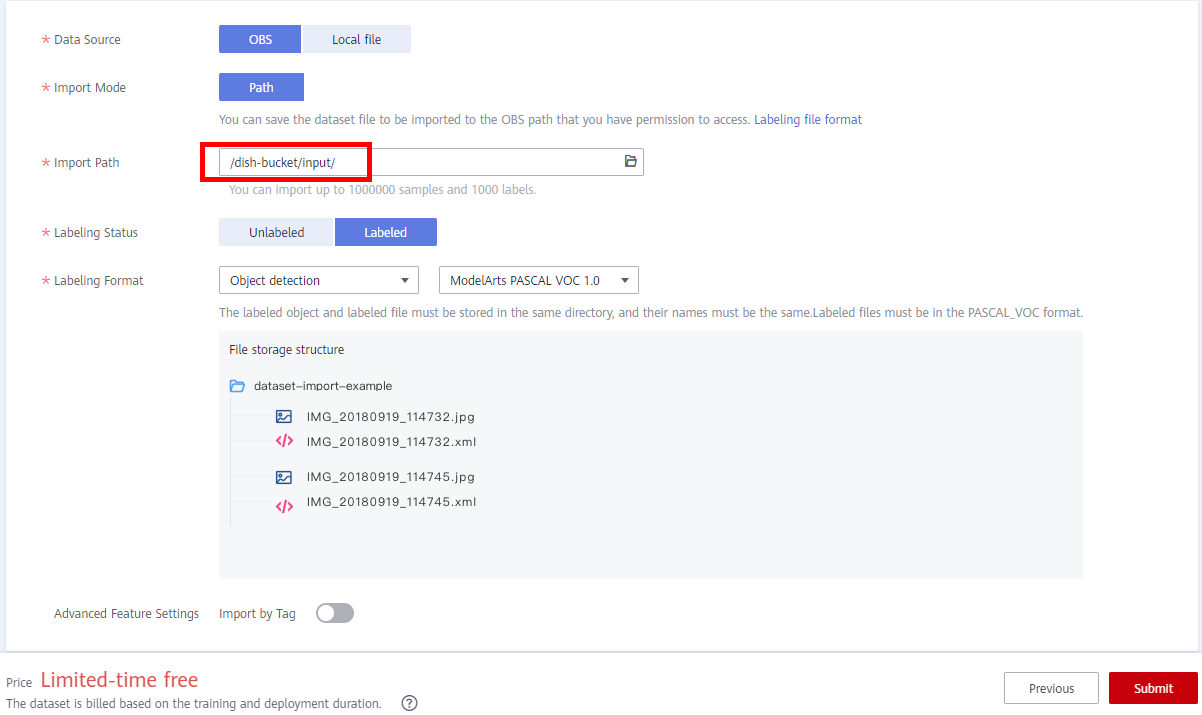Click the Import Path text field
Viewport: 1202px width, 715px height.
[420, 162]
